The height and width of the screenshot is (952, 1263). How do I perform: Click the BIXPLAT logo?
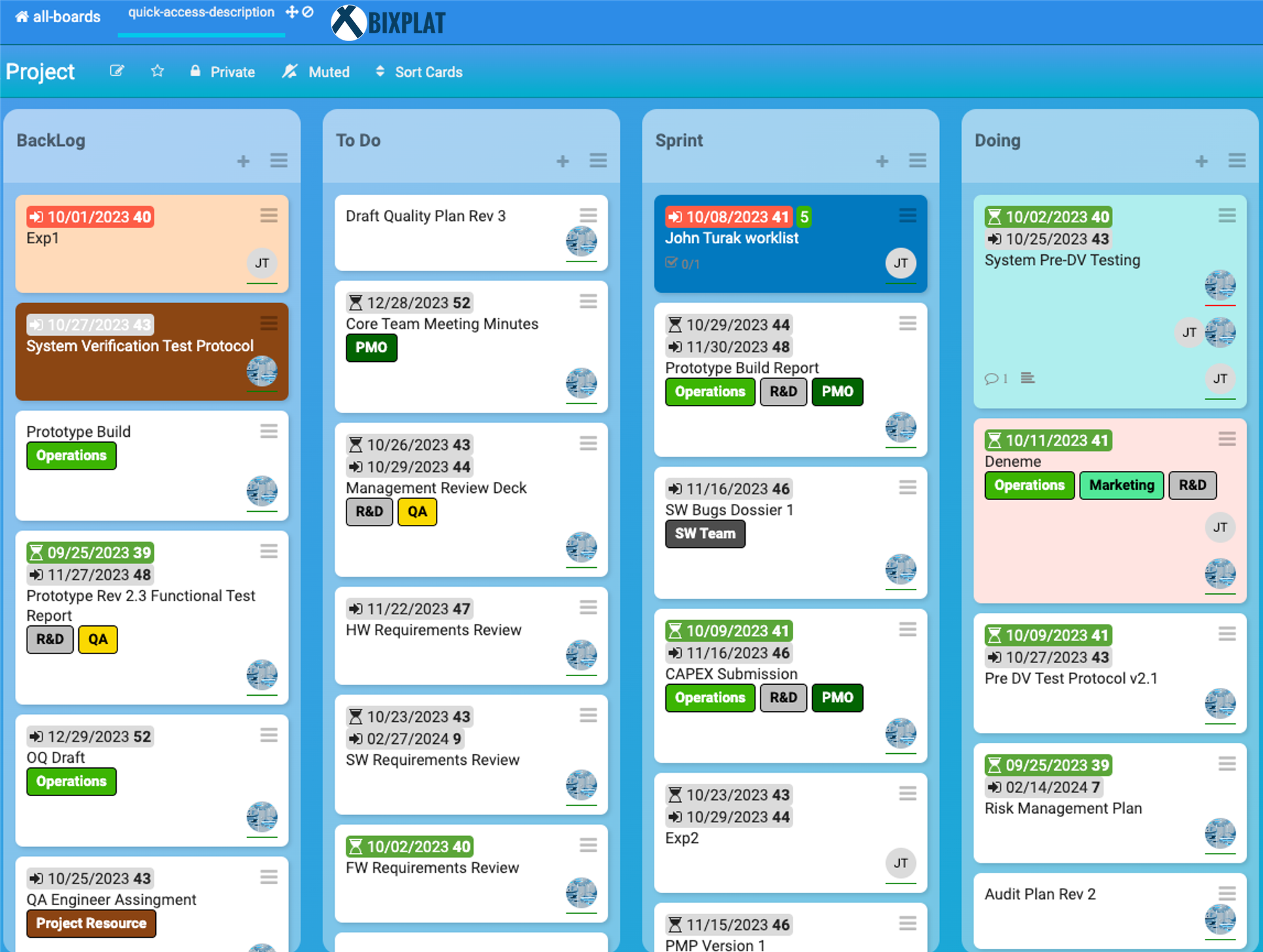(x=389, y=23)
